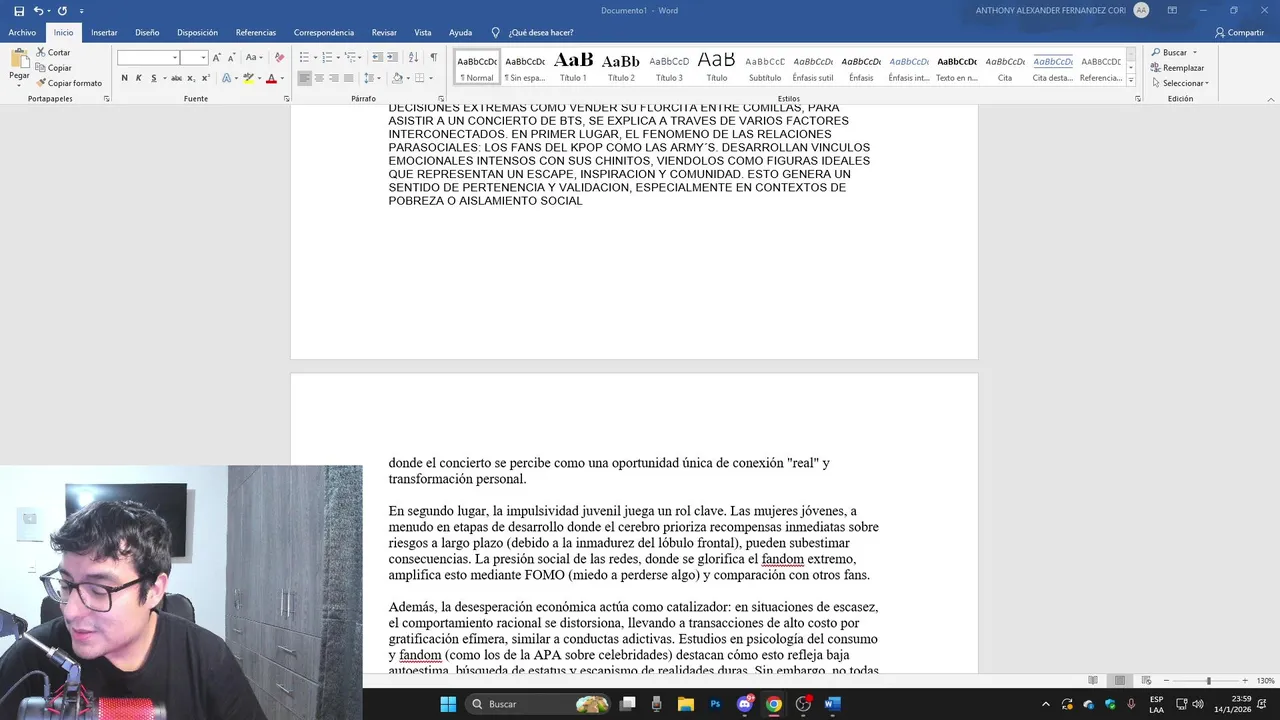Click the Compartir button

point(1240,32)
